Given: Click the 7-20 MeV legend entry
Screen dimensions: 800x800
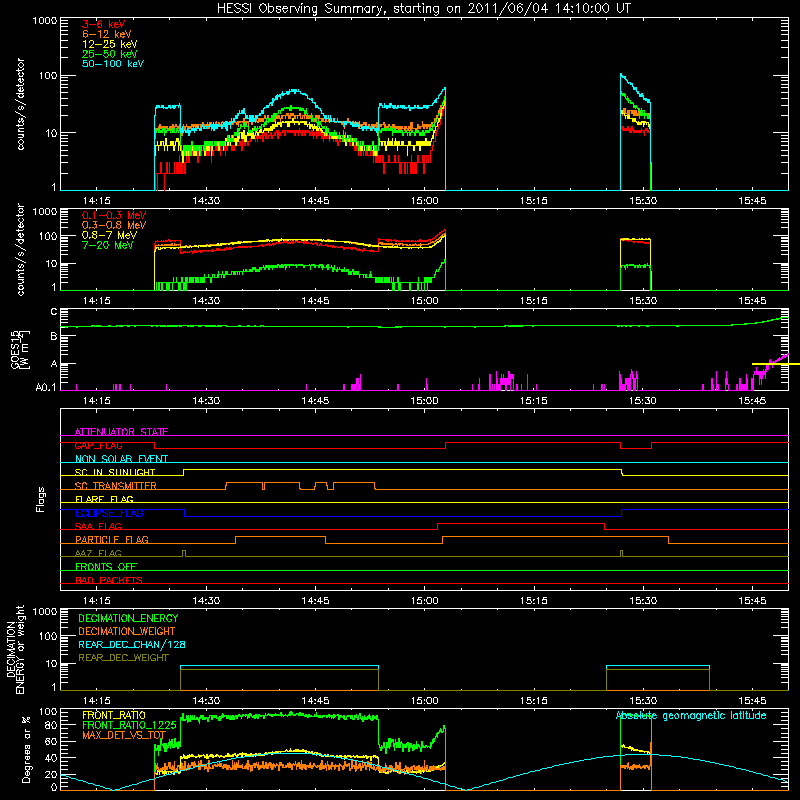Looking at the screenshot, I should (108, 245).
